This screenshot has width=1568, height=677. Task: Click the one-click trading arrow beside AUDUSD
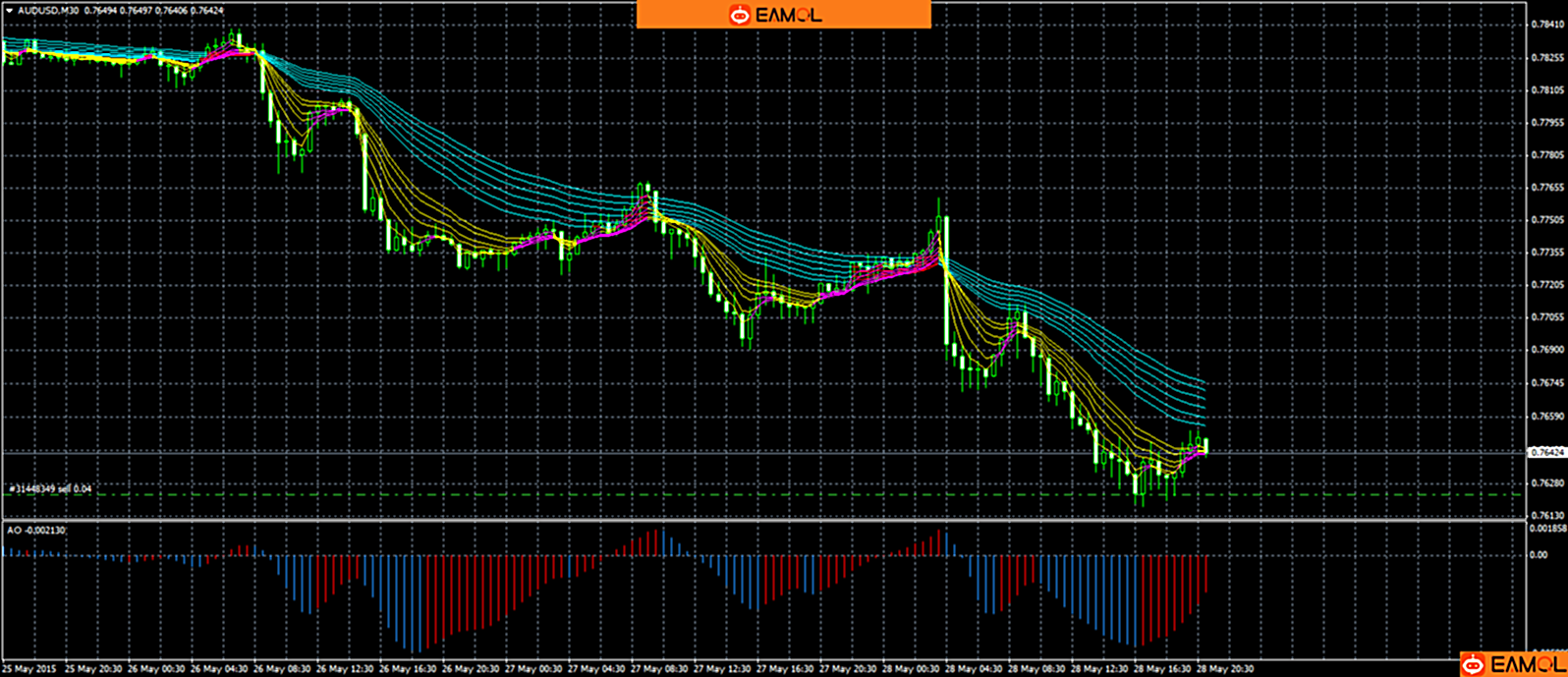click(x=10, y=11)
